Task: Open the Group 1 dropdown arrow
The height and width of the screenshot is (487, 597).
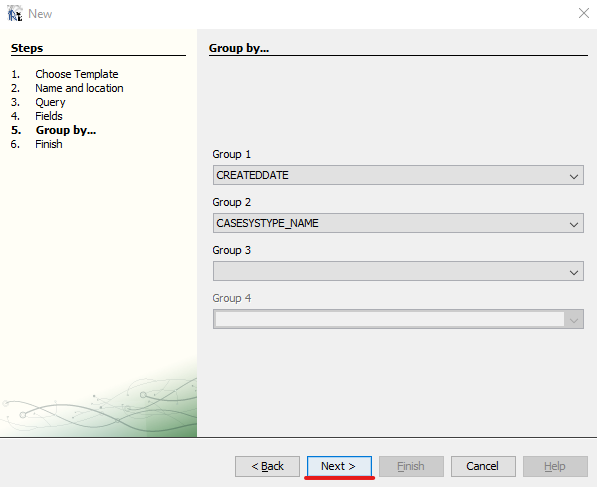Action: coord(573,176)
